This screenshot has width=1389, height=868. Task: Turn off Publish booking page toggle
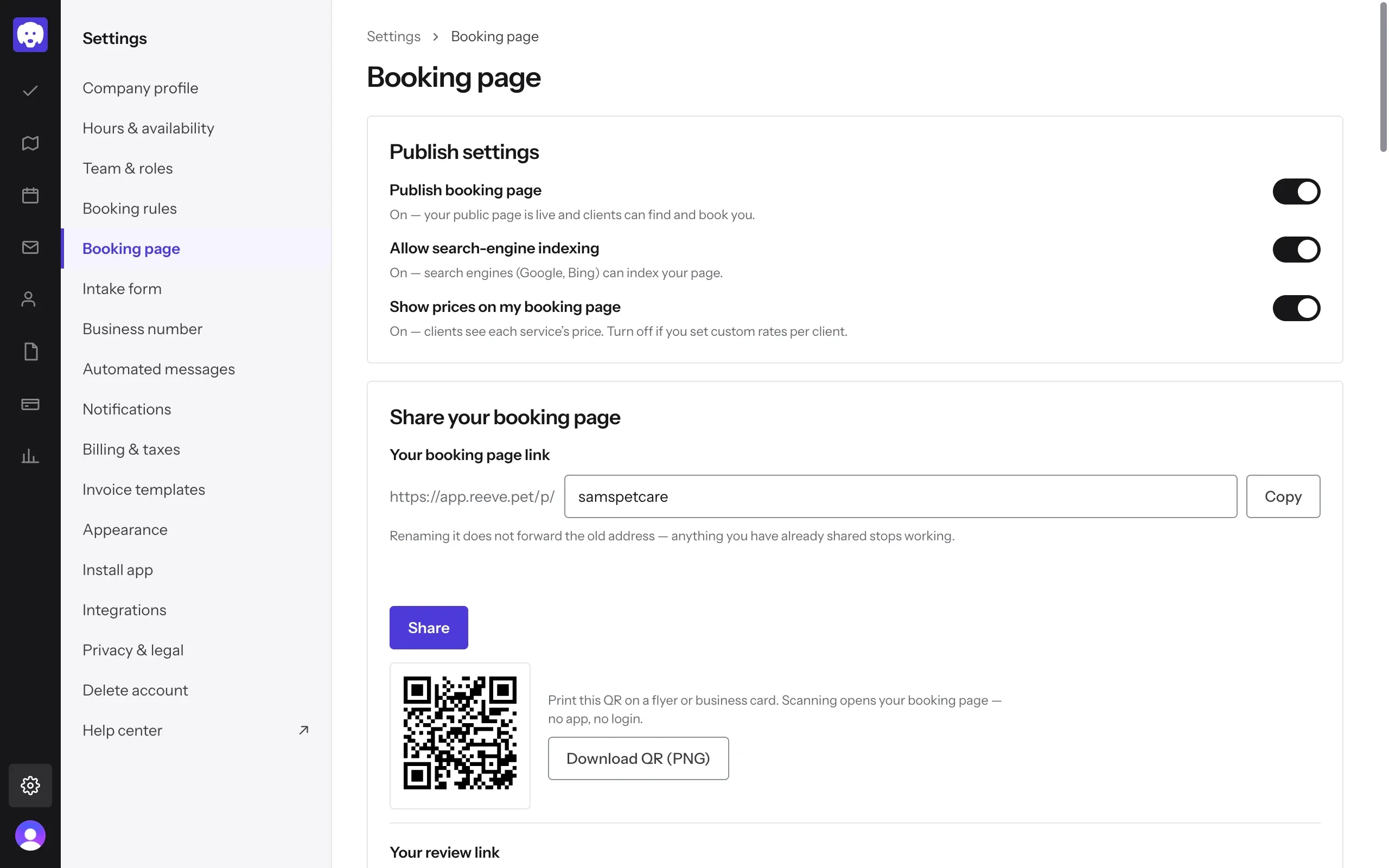tap(1296, 191)
